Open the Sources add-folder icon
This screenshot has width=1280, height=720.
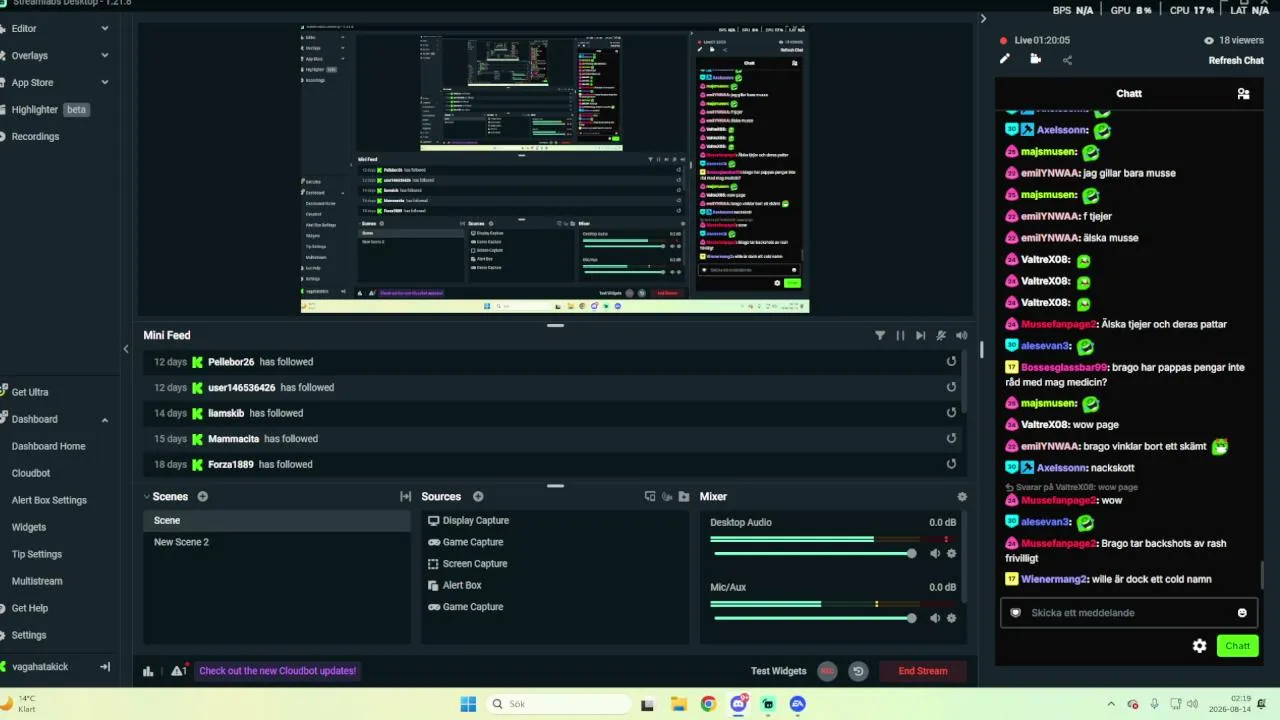click(684, 497)
